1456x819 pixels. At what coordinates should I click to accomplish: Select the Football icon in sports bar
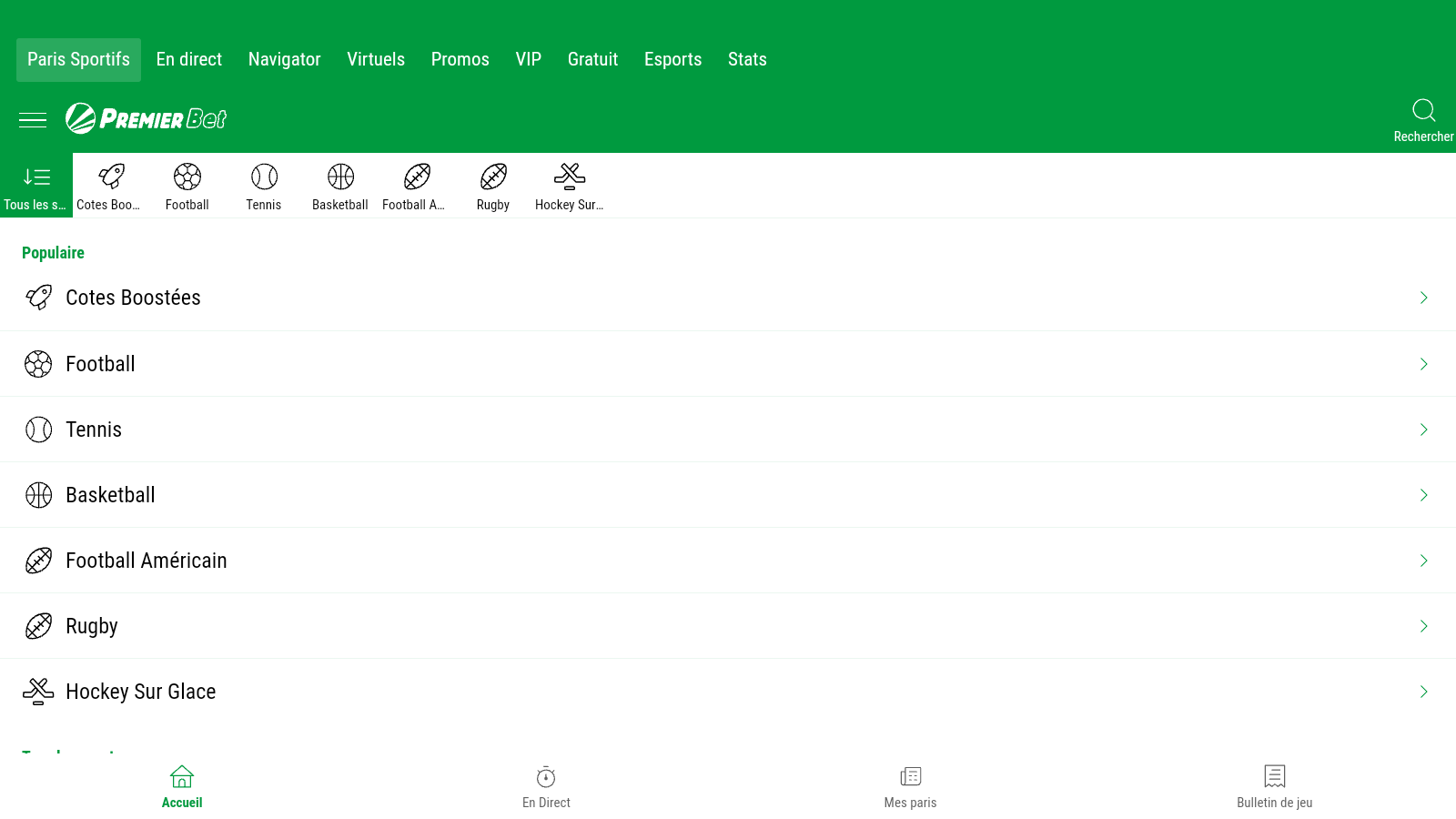click(187, 177)
